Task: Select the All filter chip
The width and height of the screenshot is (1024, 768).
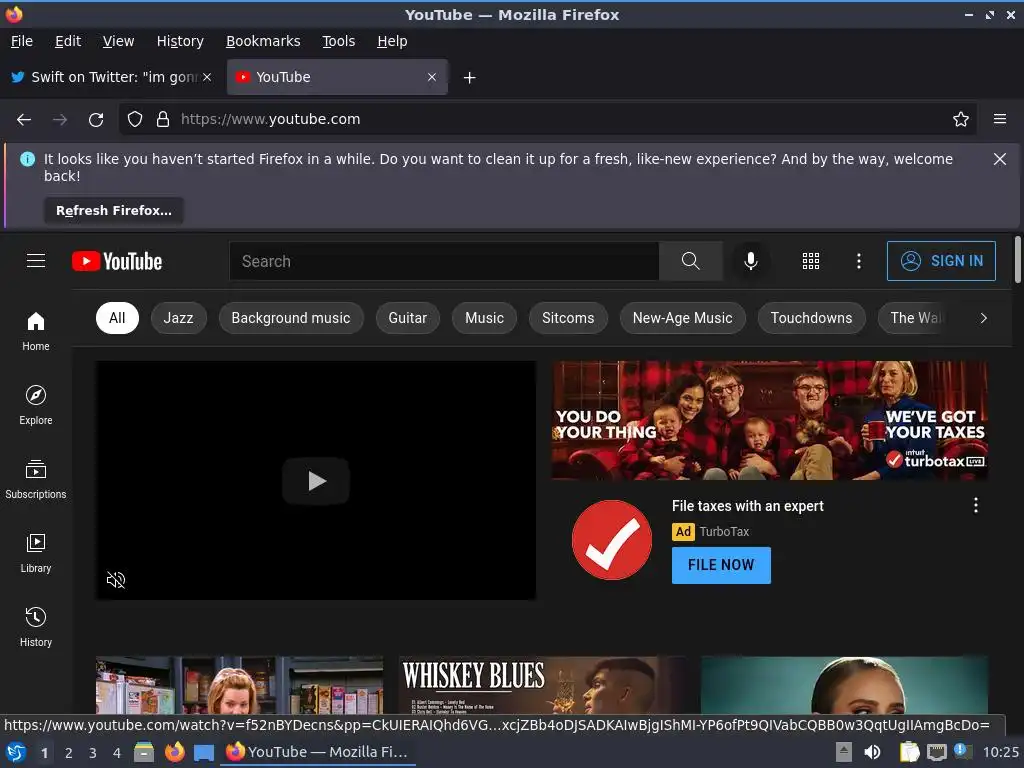Action: 117,318
